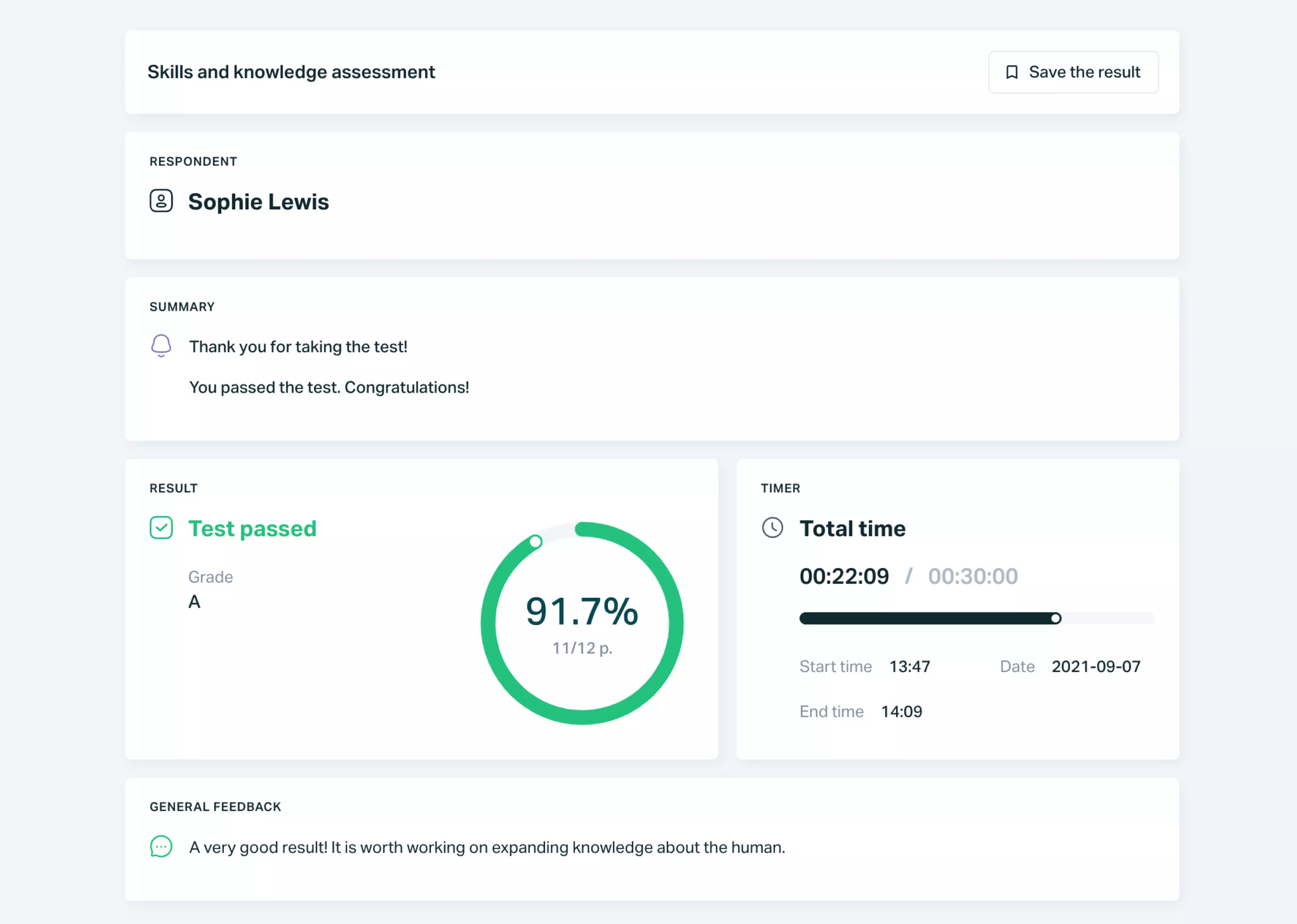The height and width of the screenshot is (924, 1297).
Task: Expand the Summary section
Action: point(181,306)
